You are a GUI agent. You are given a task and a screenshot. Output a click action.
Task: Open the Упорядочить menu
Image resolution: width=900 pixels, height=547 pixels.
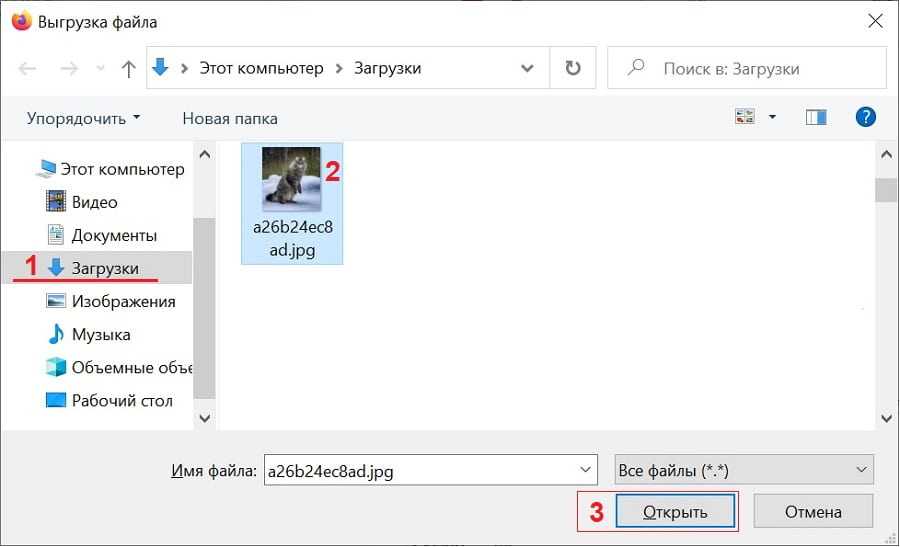click(x=83, y=118)
